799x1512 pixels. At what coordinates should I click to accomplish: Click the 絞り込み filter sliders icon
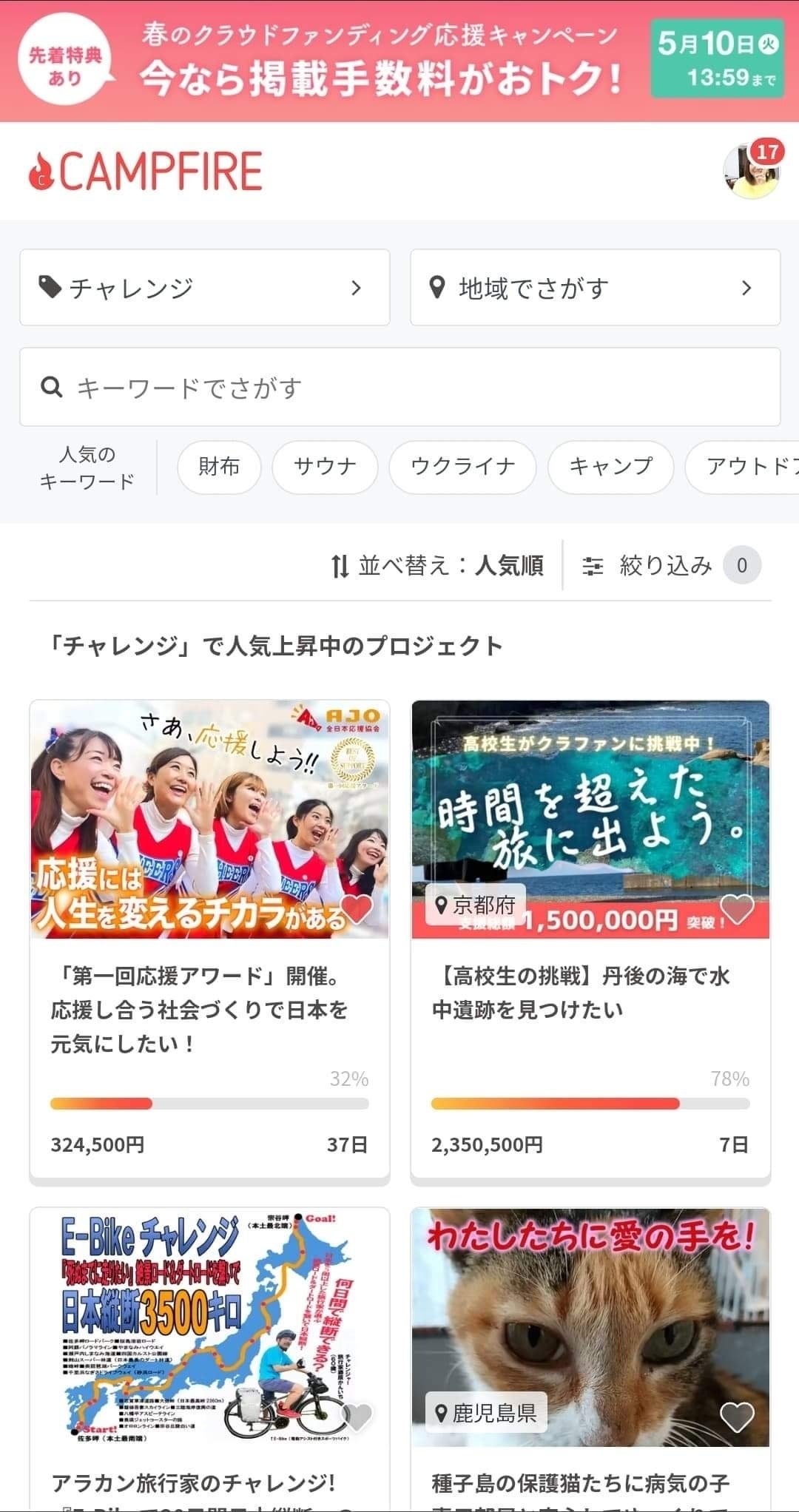pyautogui.click(x=593, y=567)
